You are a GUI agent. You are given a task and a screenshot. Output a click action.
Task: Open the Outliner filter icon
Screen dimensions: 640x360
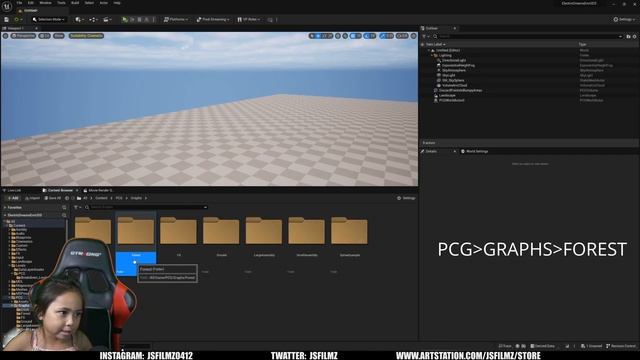[425, 36]
